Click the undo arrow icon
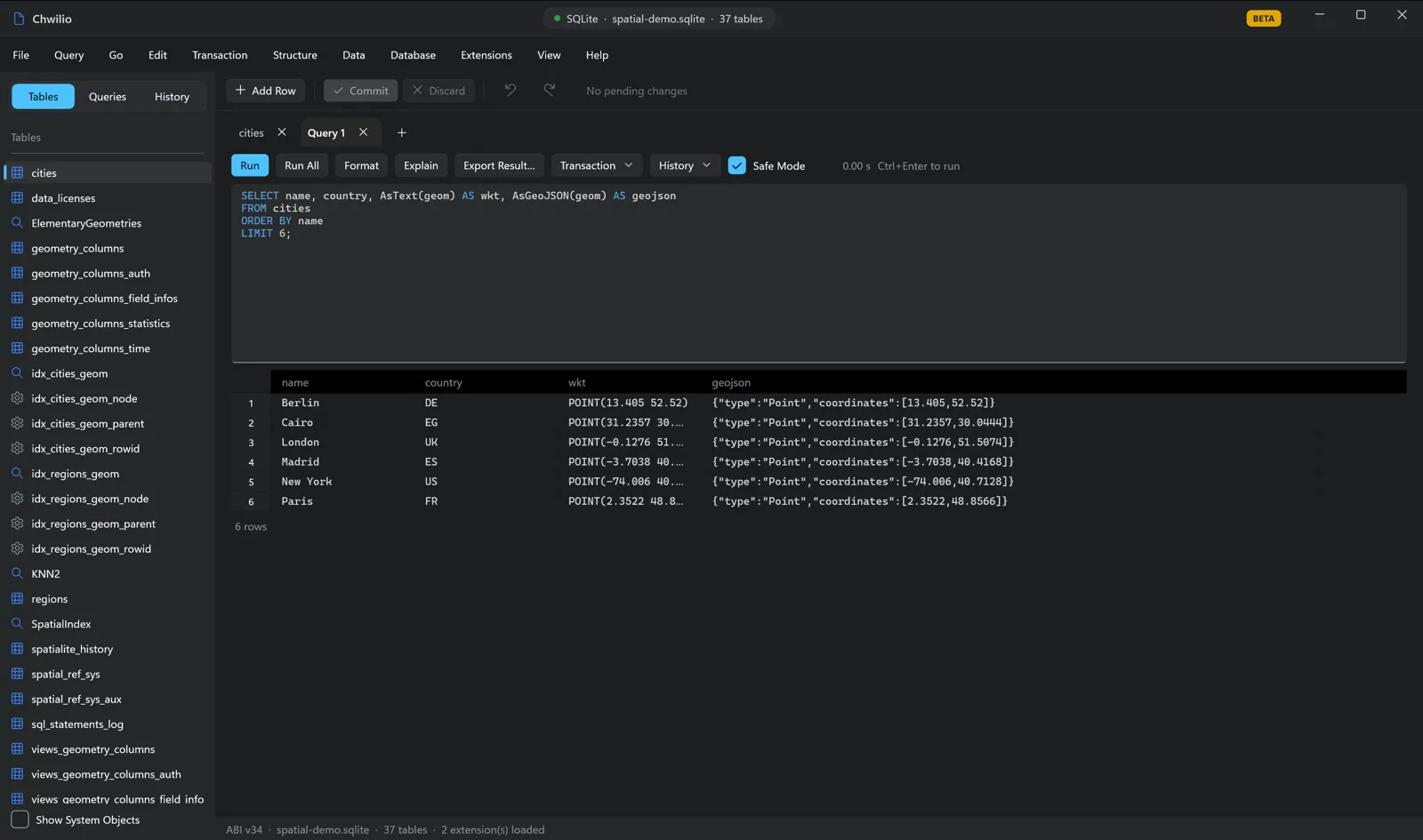Screen dimensions: 1423x840 [510, 90]
